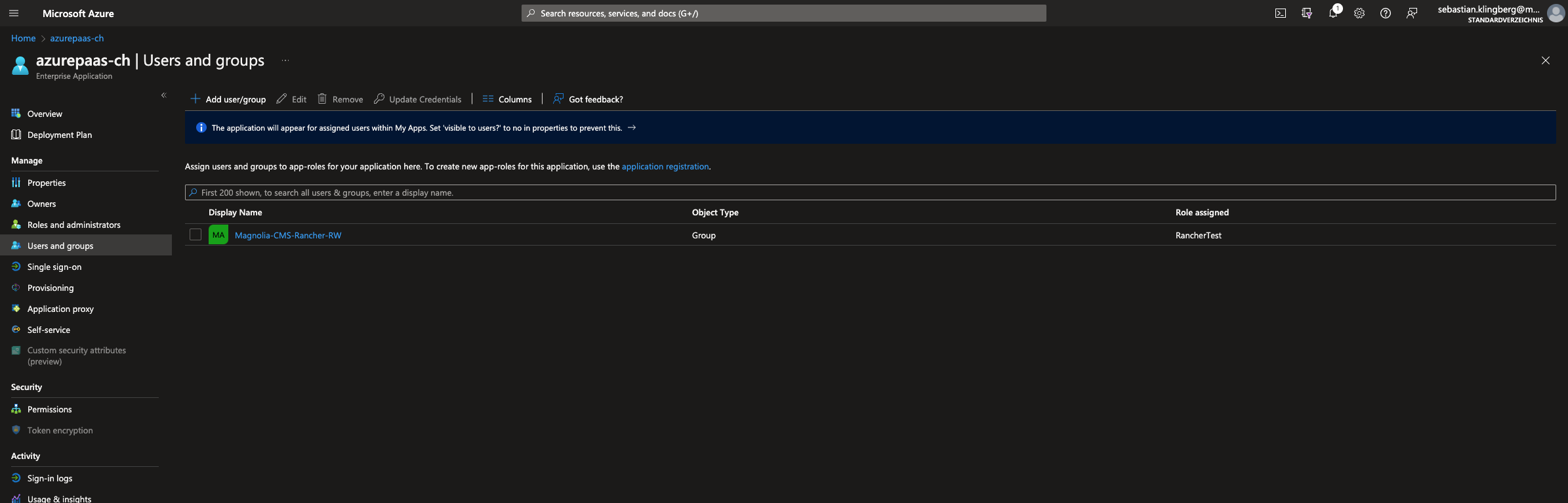Screen dimensions: 1568x503
Task: Collapse the left sidebar menu
Action: [x=164, y=95]
